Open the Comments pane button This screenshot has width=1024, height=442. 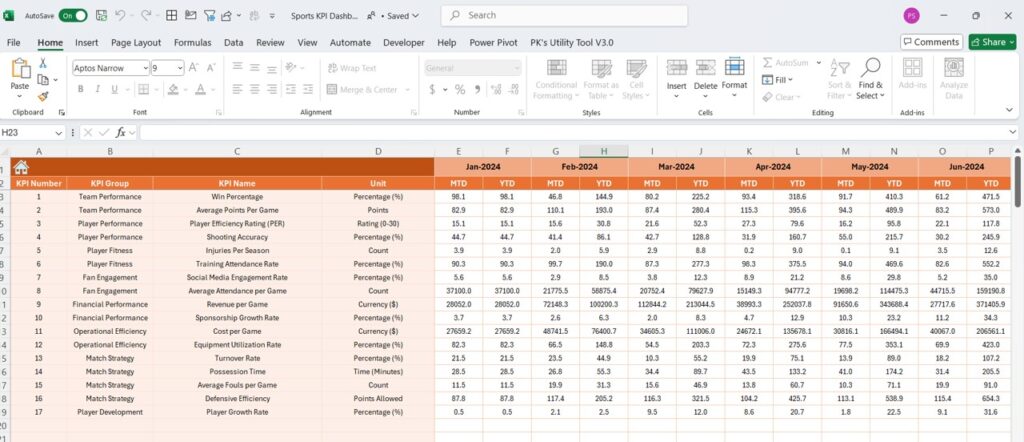click(x=931, y=42)
